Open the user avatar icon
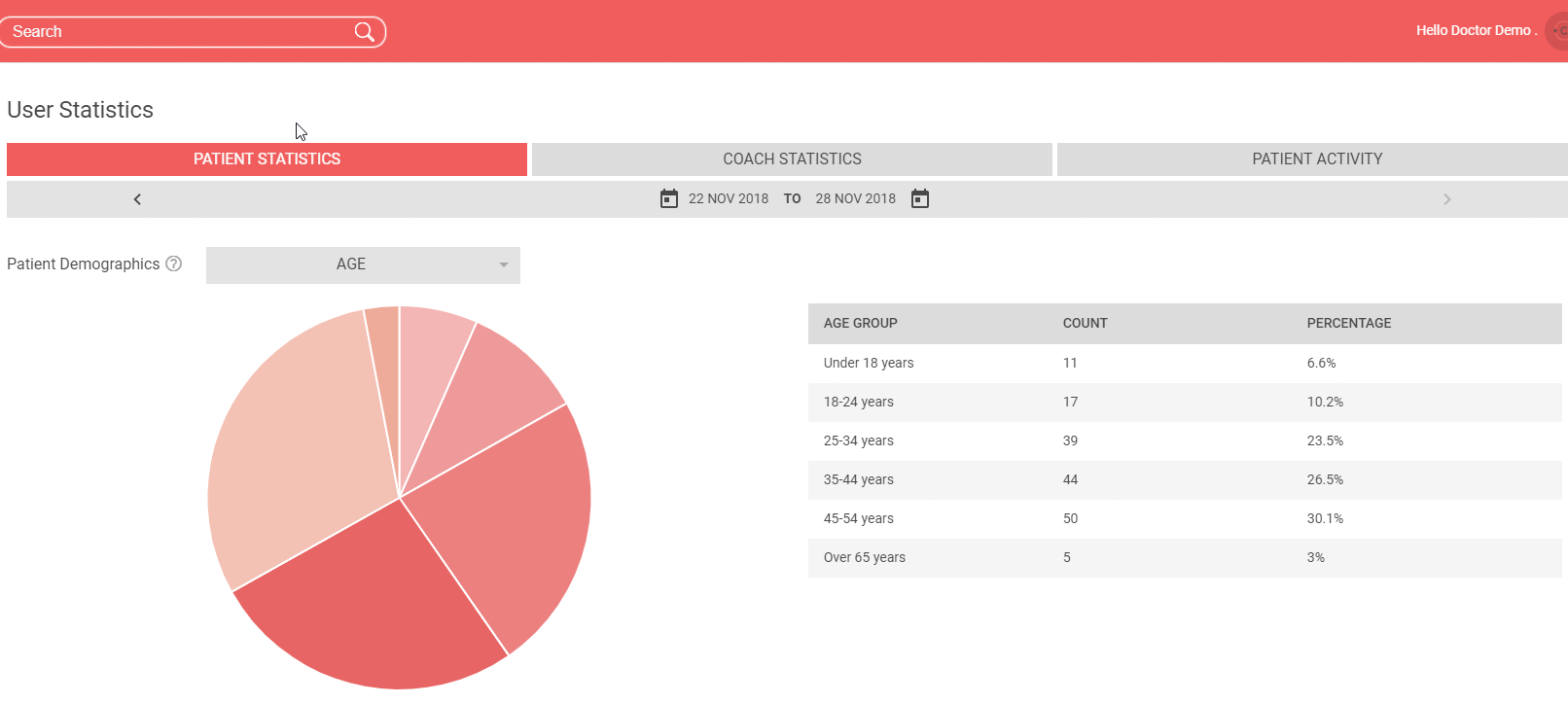Viewport: 1568px width, 704px height. tap(1557, 31)
